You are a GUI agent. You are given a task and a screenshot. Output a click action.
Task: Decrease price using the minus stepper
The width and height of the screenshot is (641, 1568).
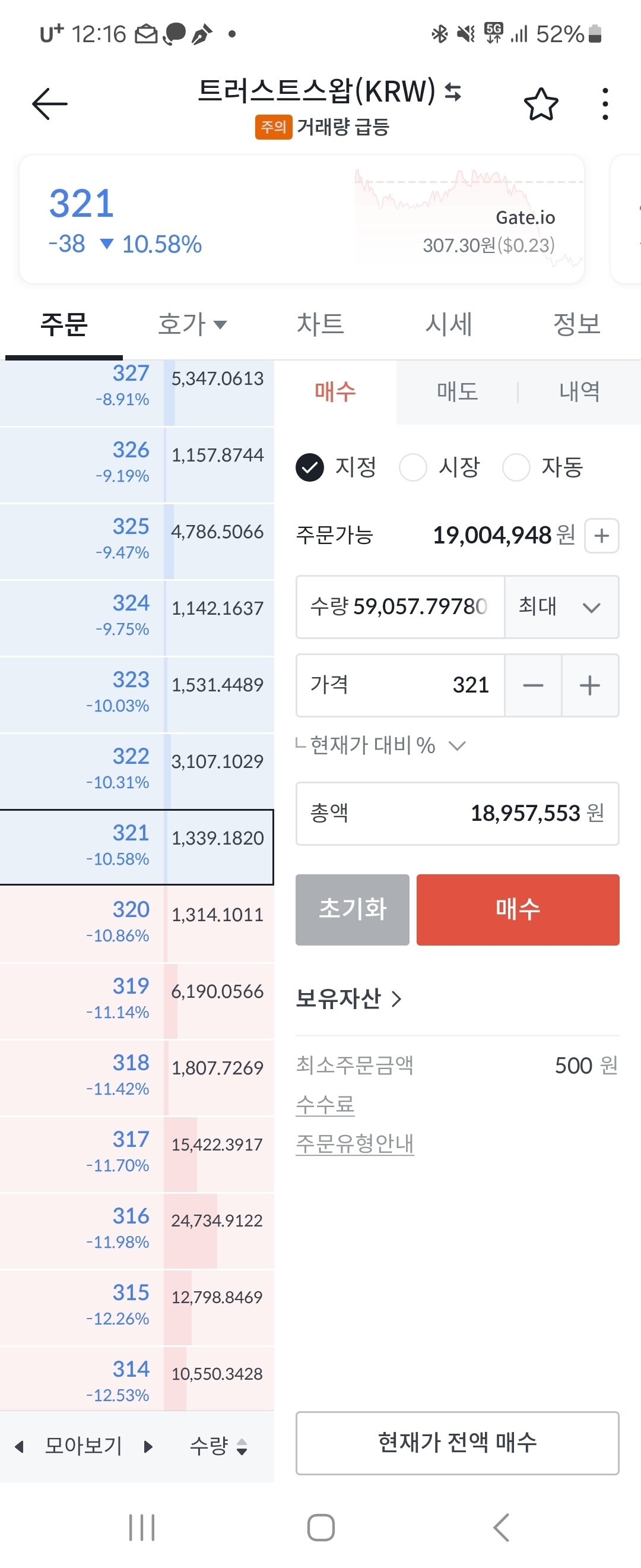click(x=533, y=685)
